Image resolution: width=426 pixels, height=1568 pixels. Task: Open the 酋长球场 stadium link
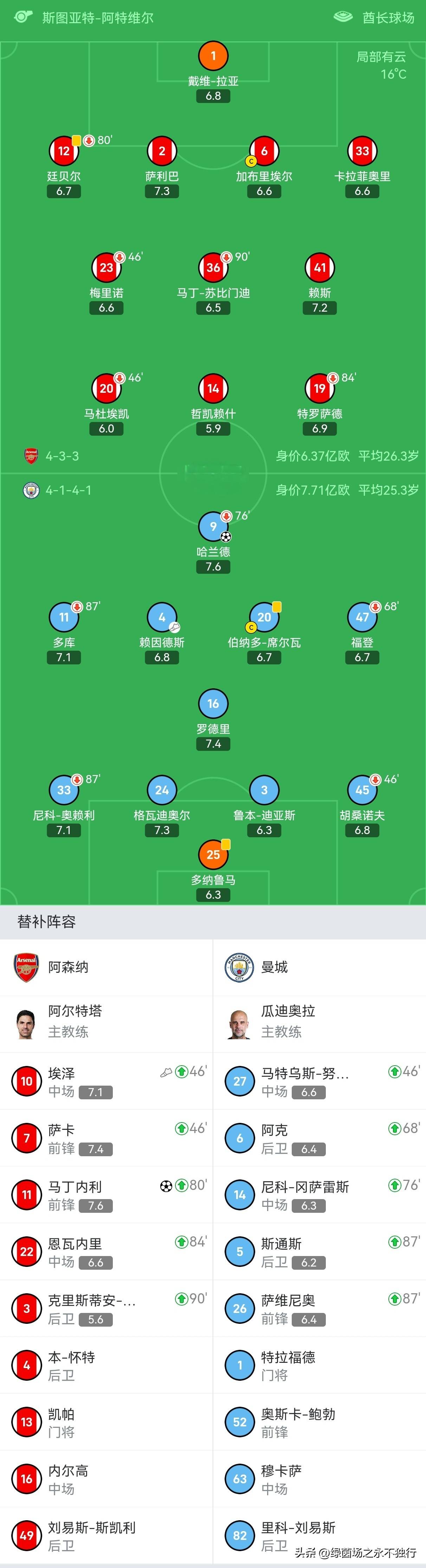[x=388, y=18]
